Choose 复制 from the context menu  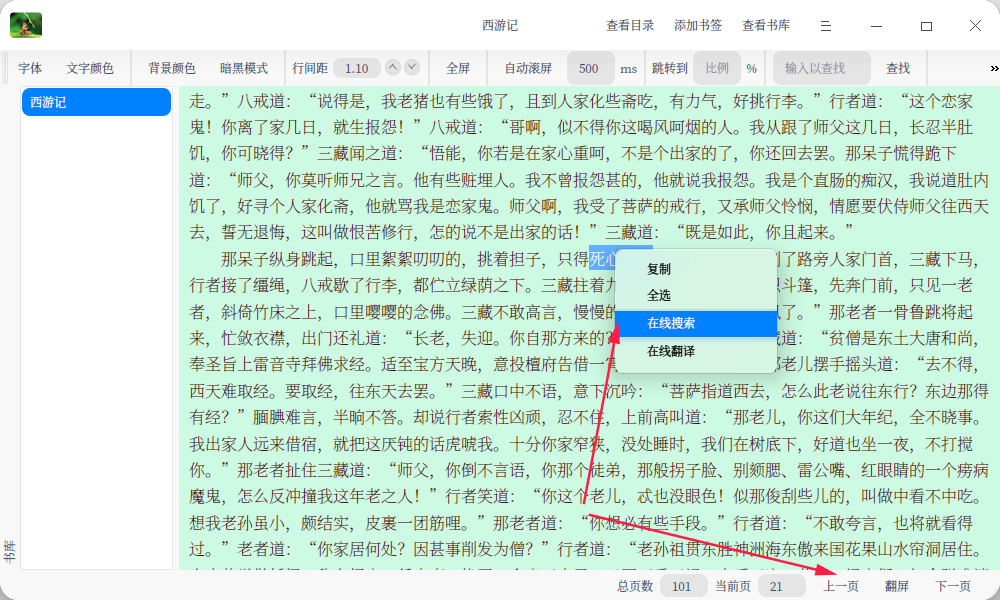(696, 269)
